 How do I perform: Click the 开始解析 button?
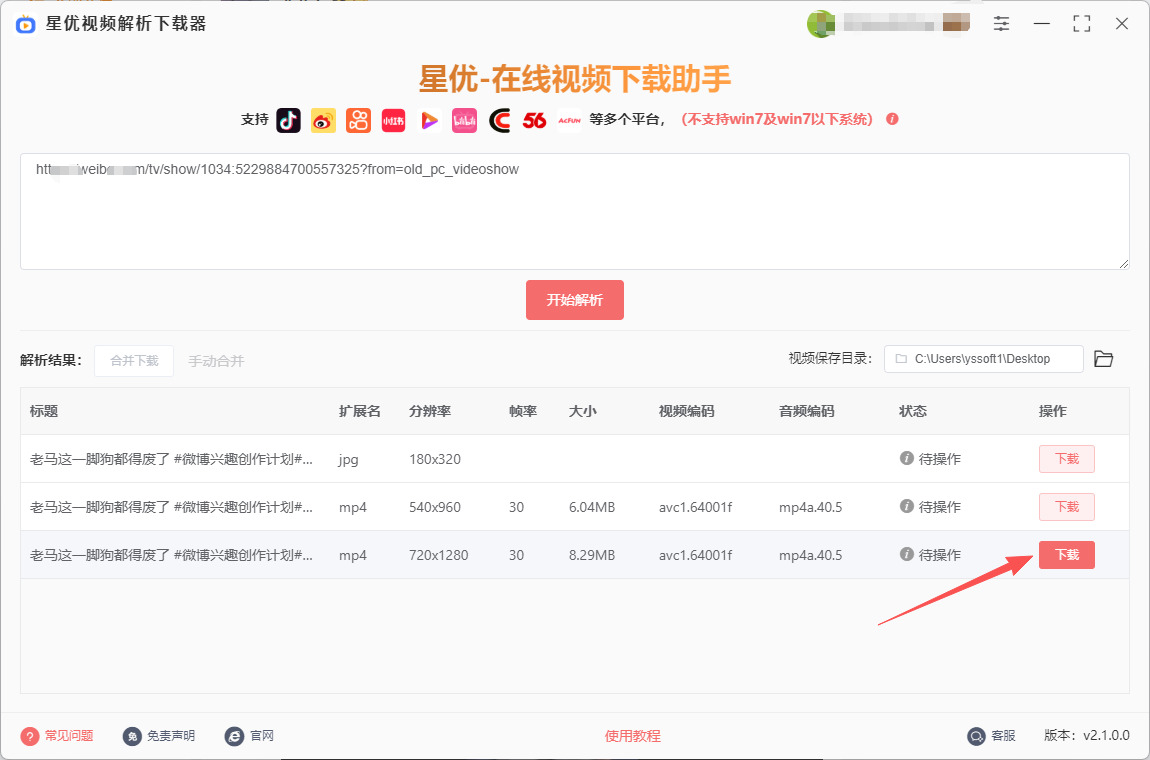coord(575,300)
